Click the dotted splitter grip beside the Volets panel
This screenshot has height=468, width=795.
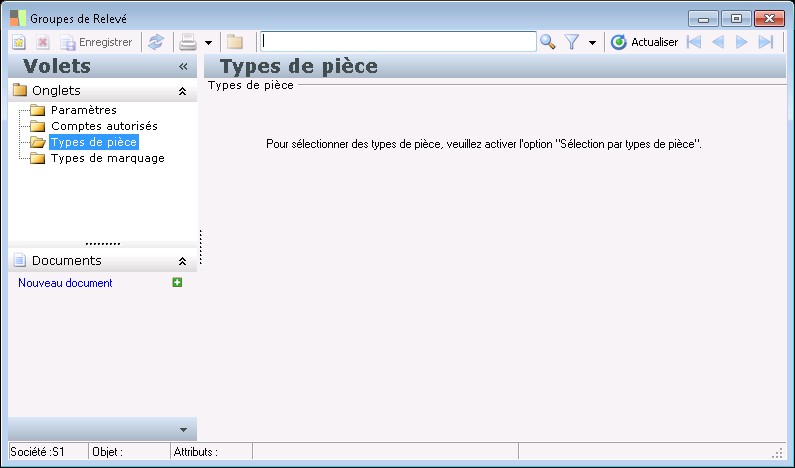pos(201,247)
